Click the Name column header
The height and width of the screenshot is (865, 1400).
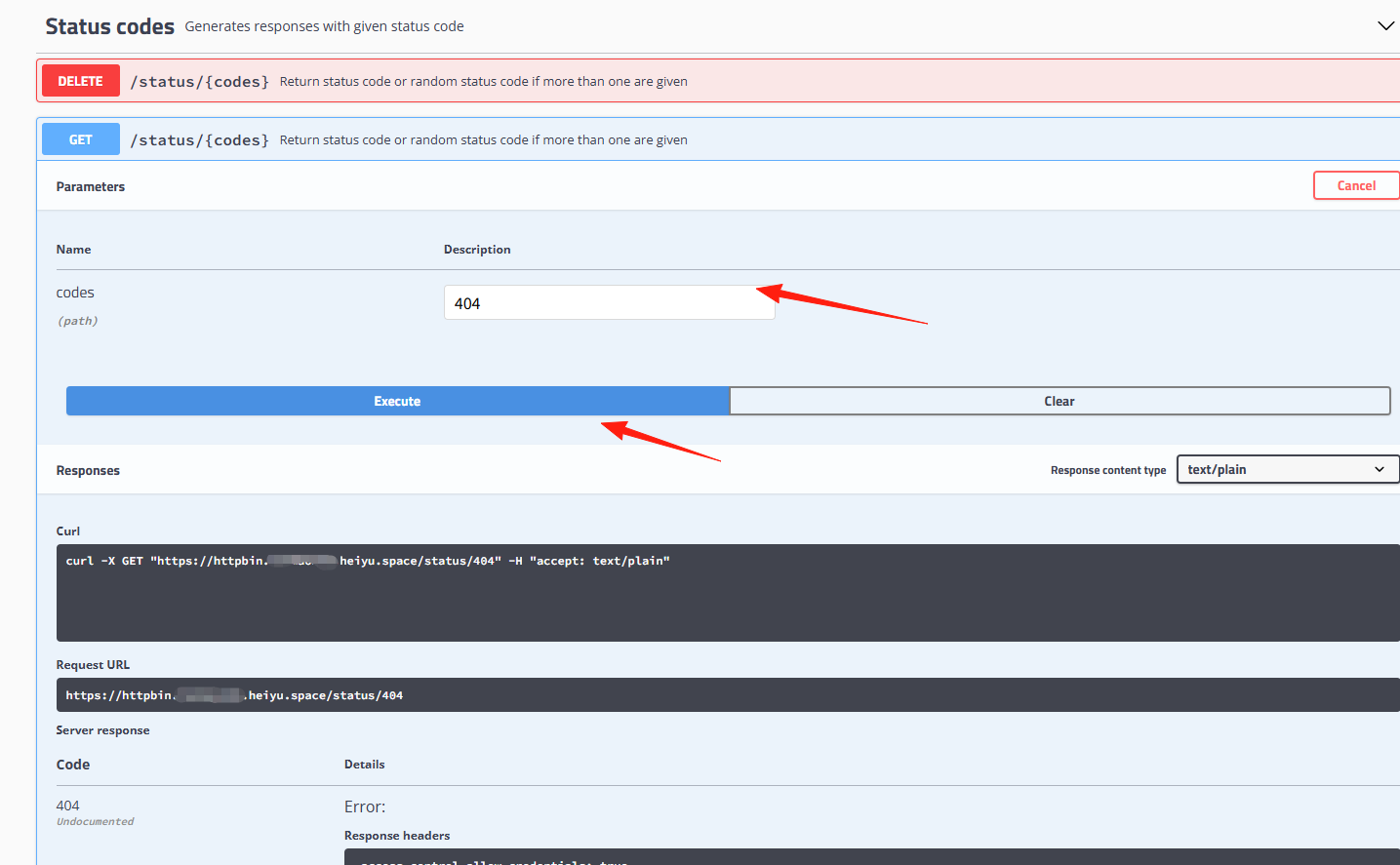73,250
